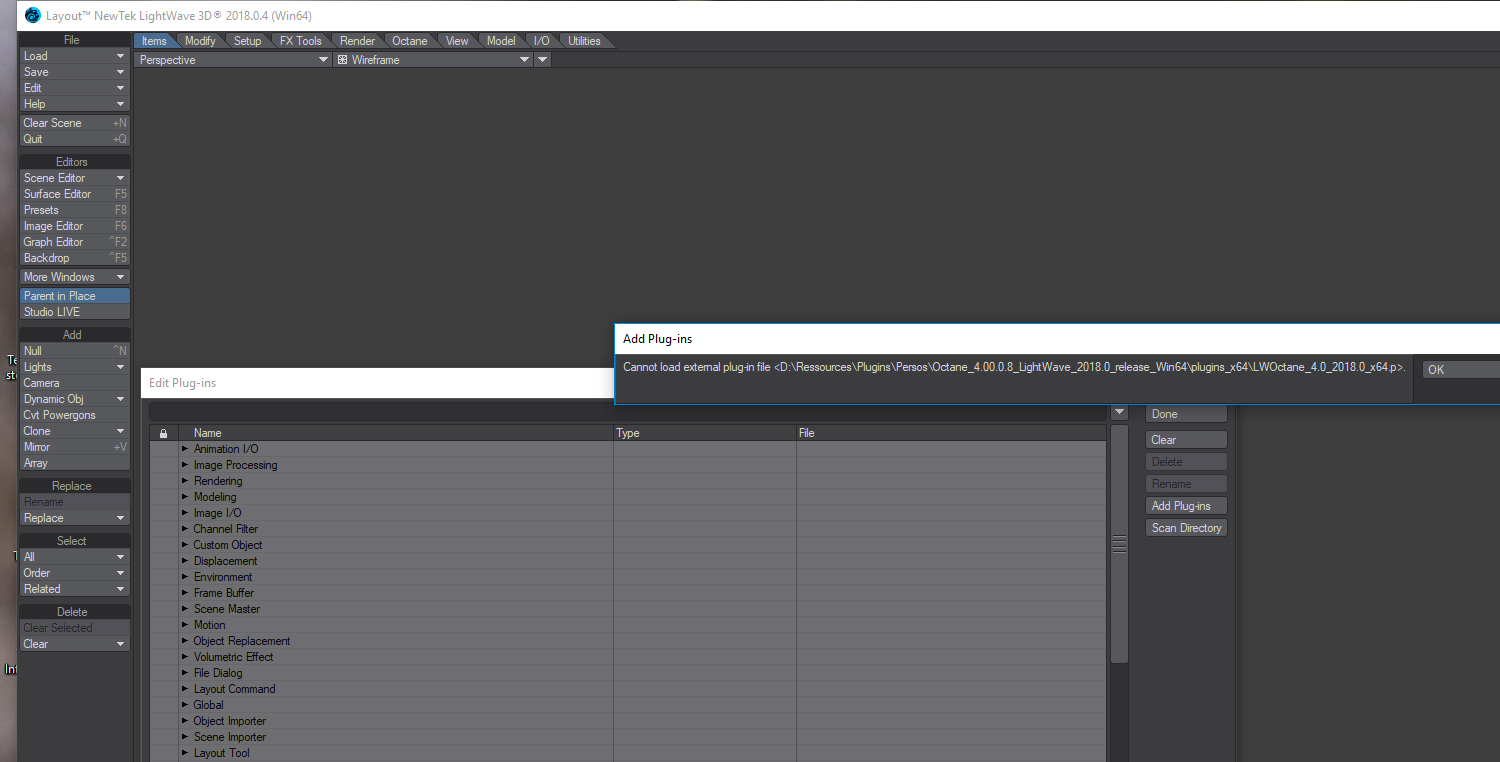1500x762 pixels.
Task: Open the Clone dropdown
Action: [75, 431]
